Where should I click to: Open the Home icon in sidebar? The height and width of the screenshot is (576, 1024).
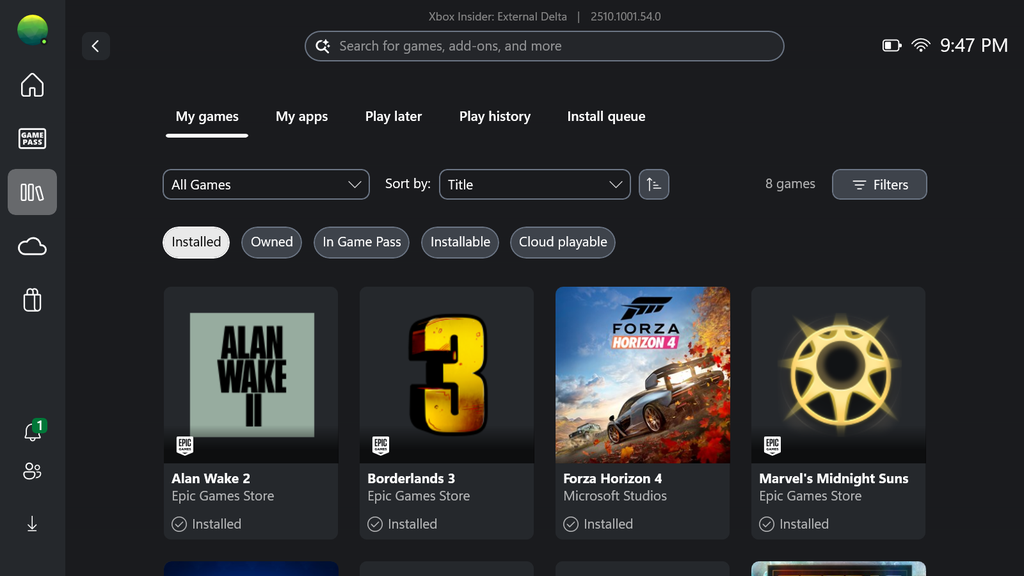click(32, 85)
